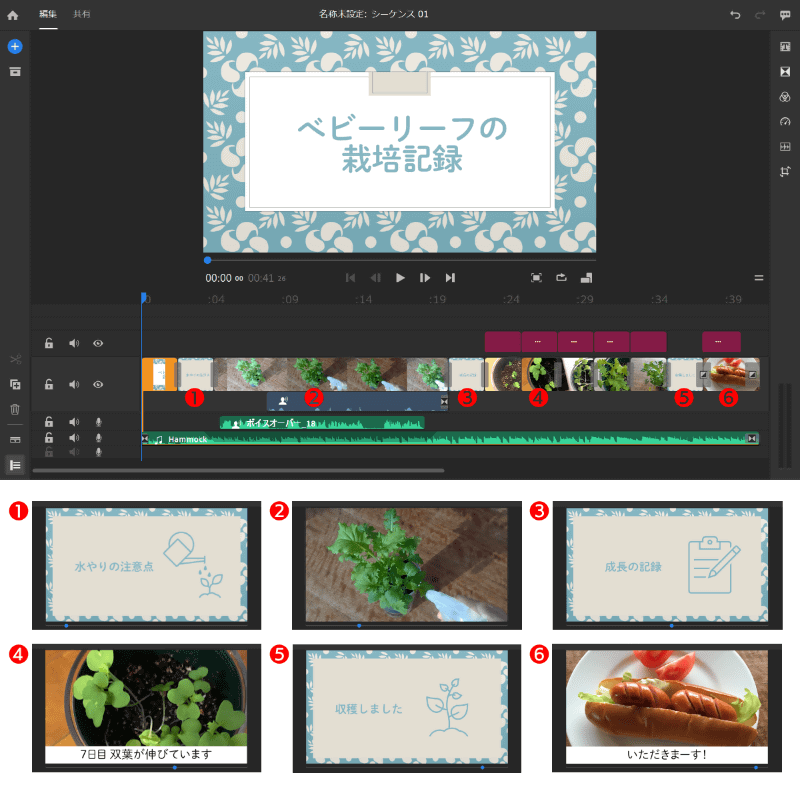Viewport: 800px width, 795px height.
Task: Open the Titles panel
Action: 784,48
